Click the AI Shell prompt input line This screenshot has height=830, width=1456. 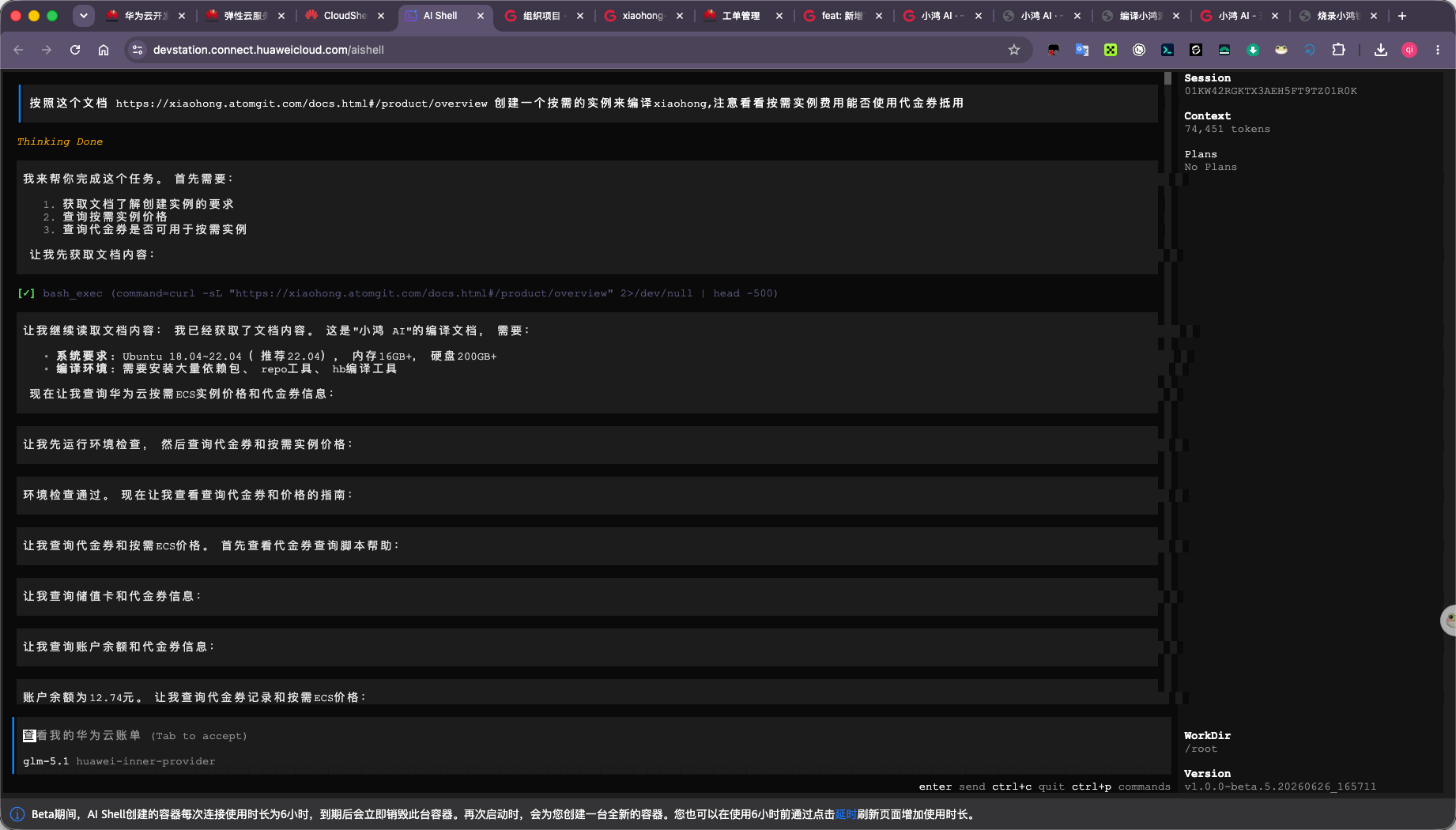pyautogui.click(x=593, y=736)
